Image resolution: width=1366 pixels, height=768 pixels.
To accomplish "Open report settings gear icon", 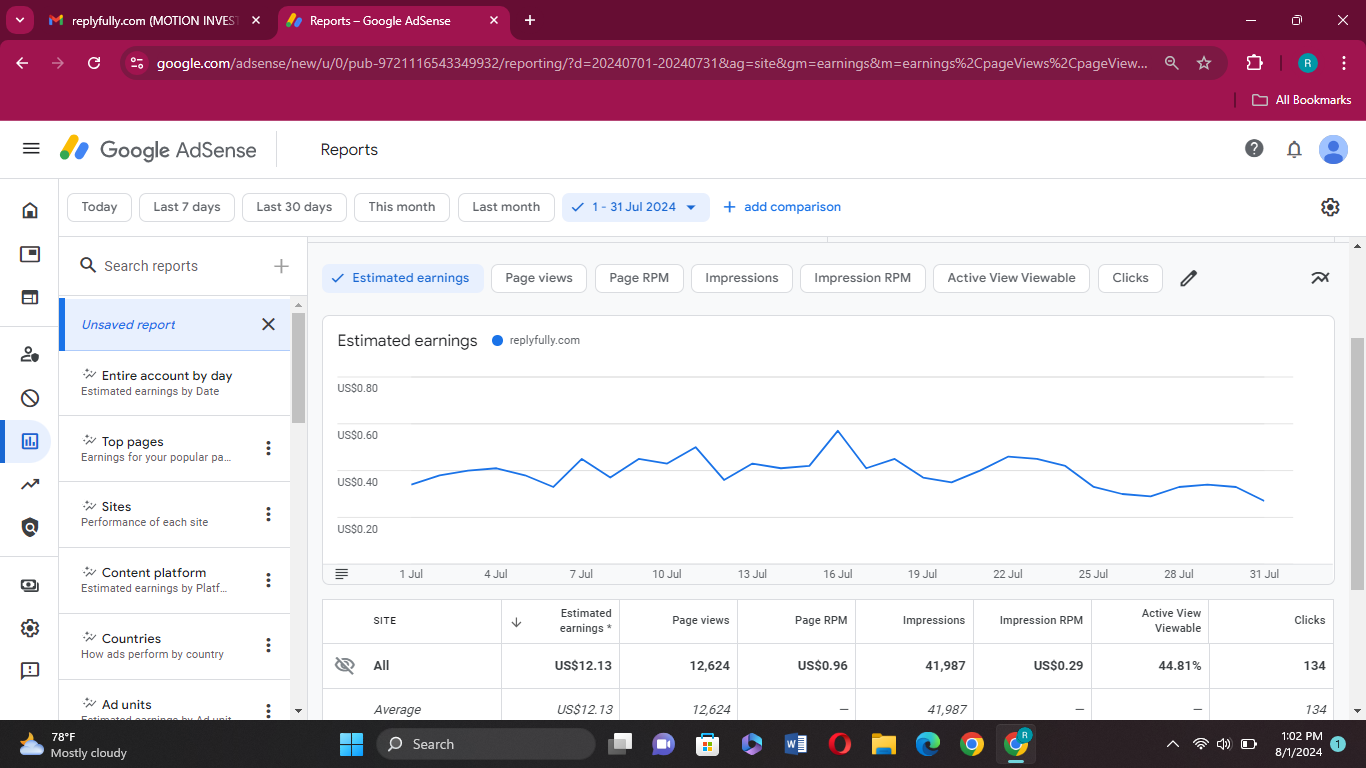I will tap(1330, 207).
